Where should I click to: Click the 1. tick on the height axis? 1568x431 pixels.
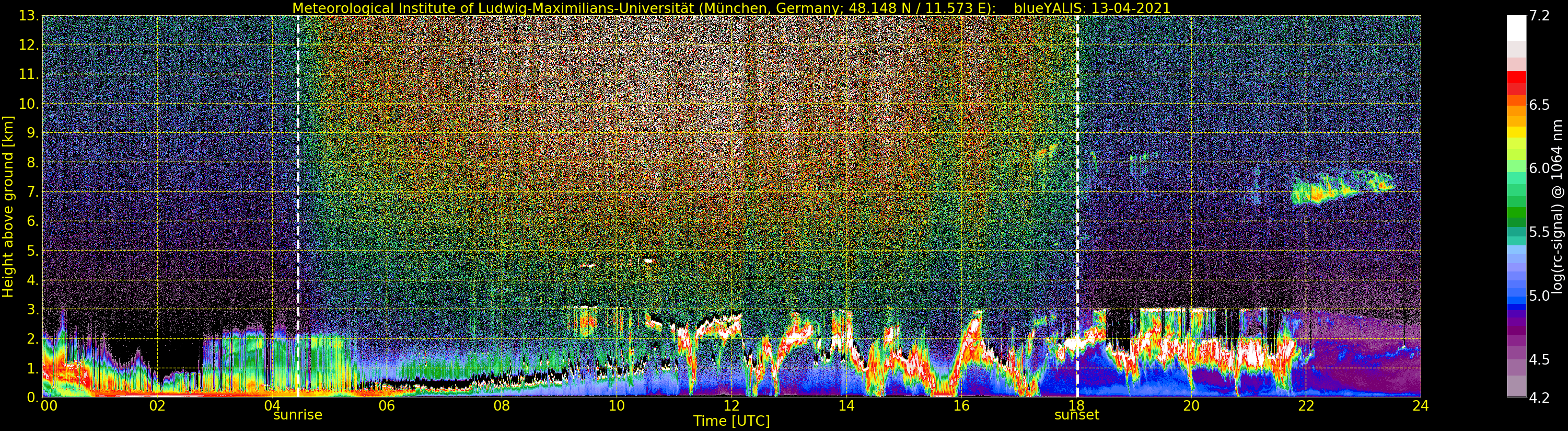(x=33, y=368)
